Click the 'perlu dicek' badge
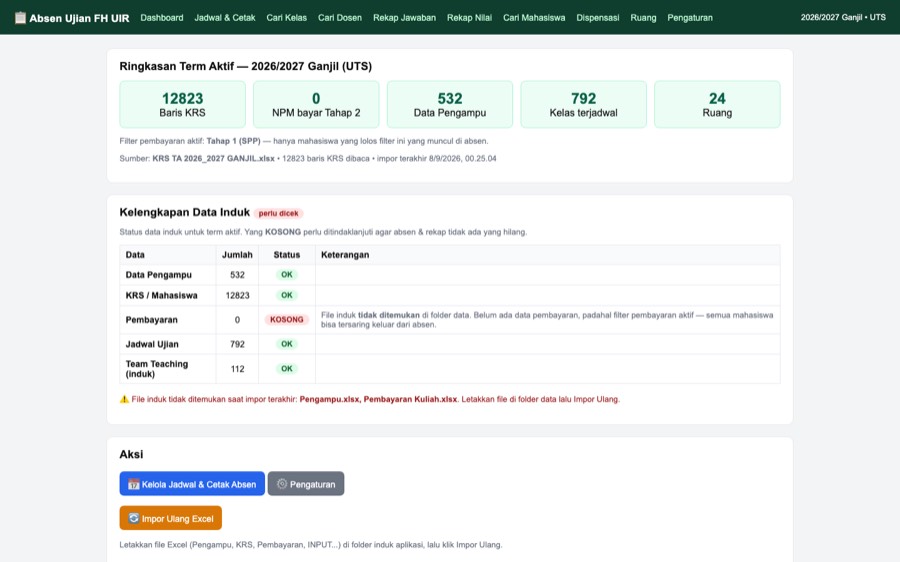The height and width of the screenshot is (562, 900). coord(278,214)
